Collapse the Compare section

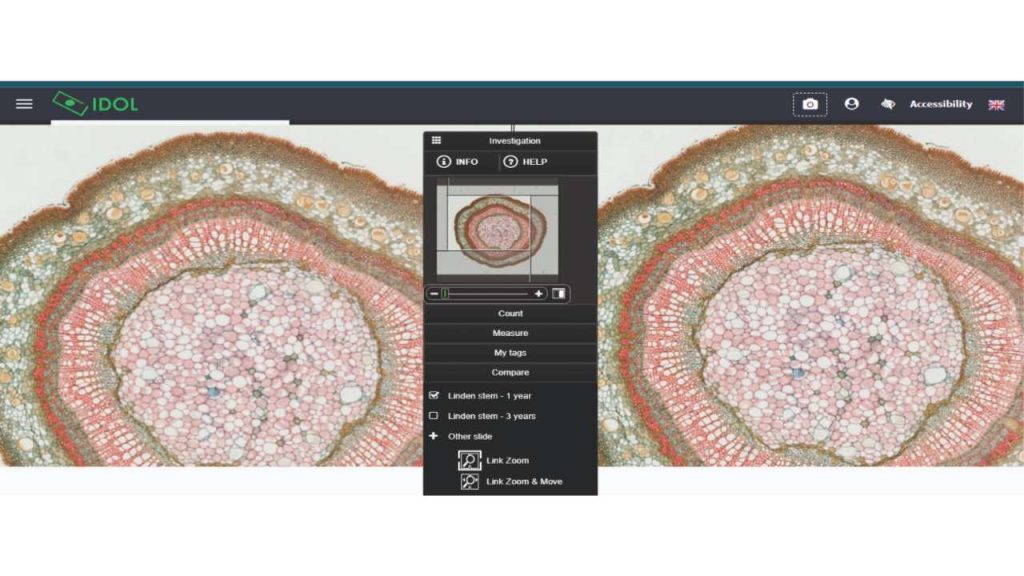(x=510, y=372)
